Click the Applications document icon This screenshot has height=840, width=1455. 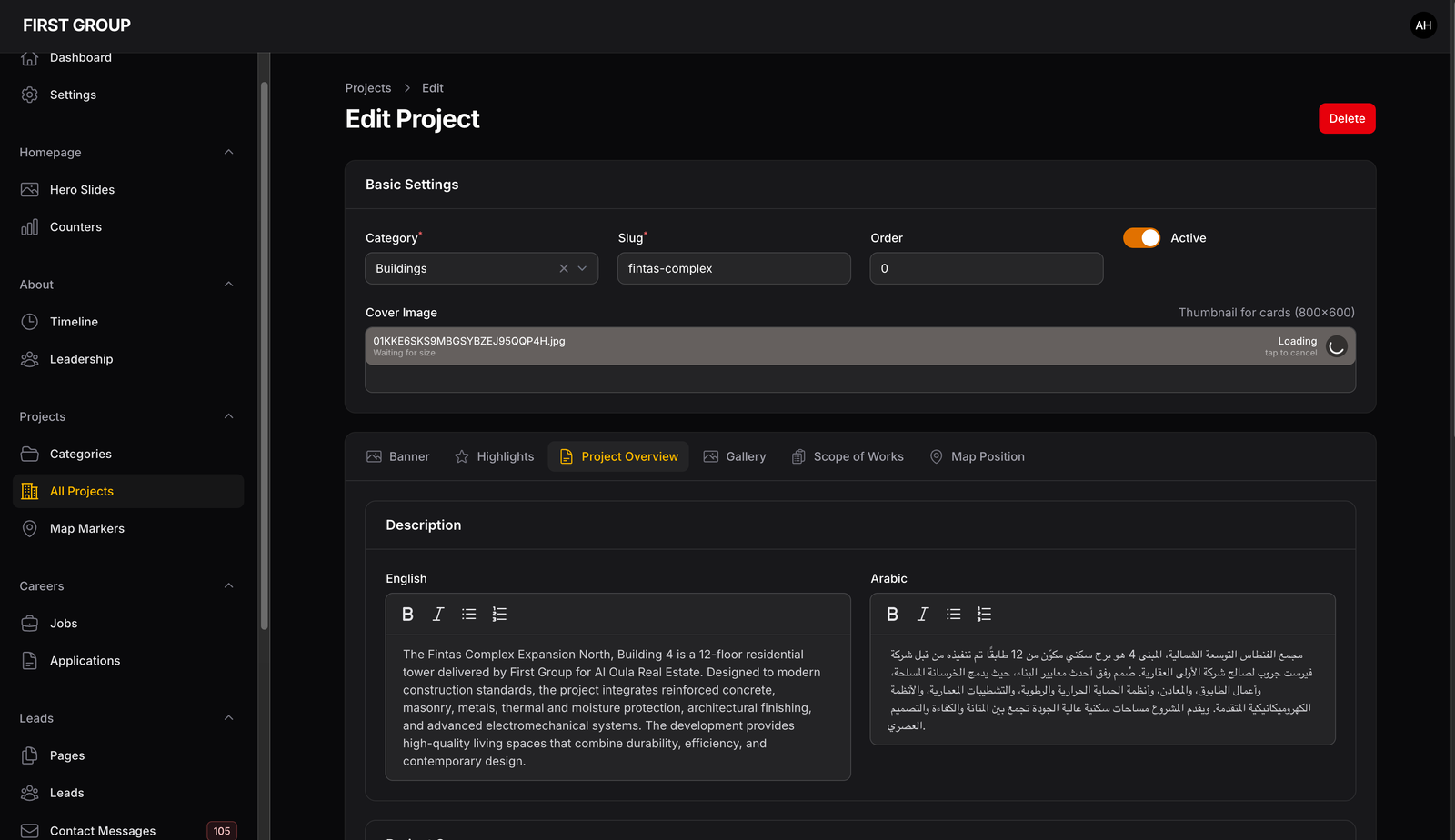point(30,661)
